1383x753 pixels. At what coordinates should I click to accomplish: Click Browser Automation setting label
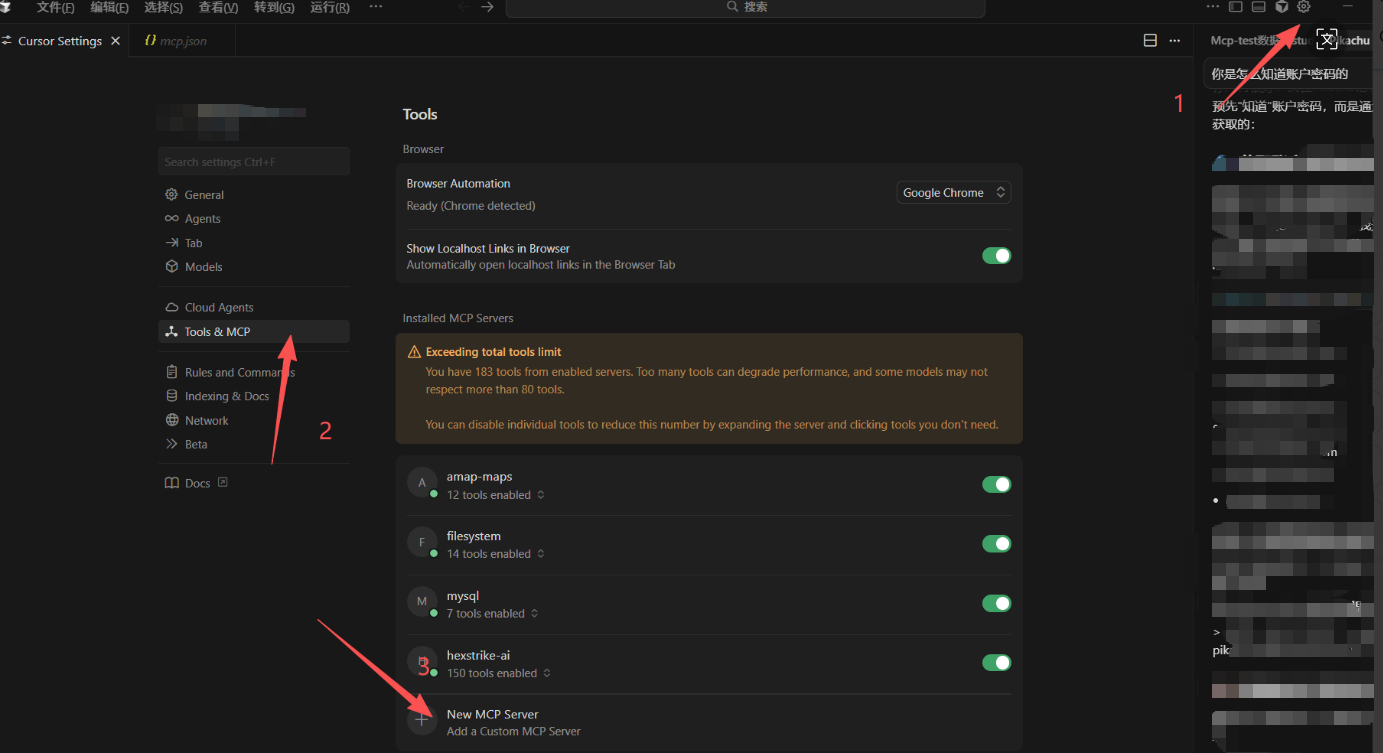[x=458, y=184]
